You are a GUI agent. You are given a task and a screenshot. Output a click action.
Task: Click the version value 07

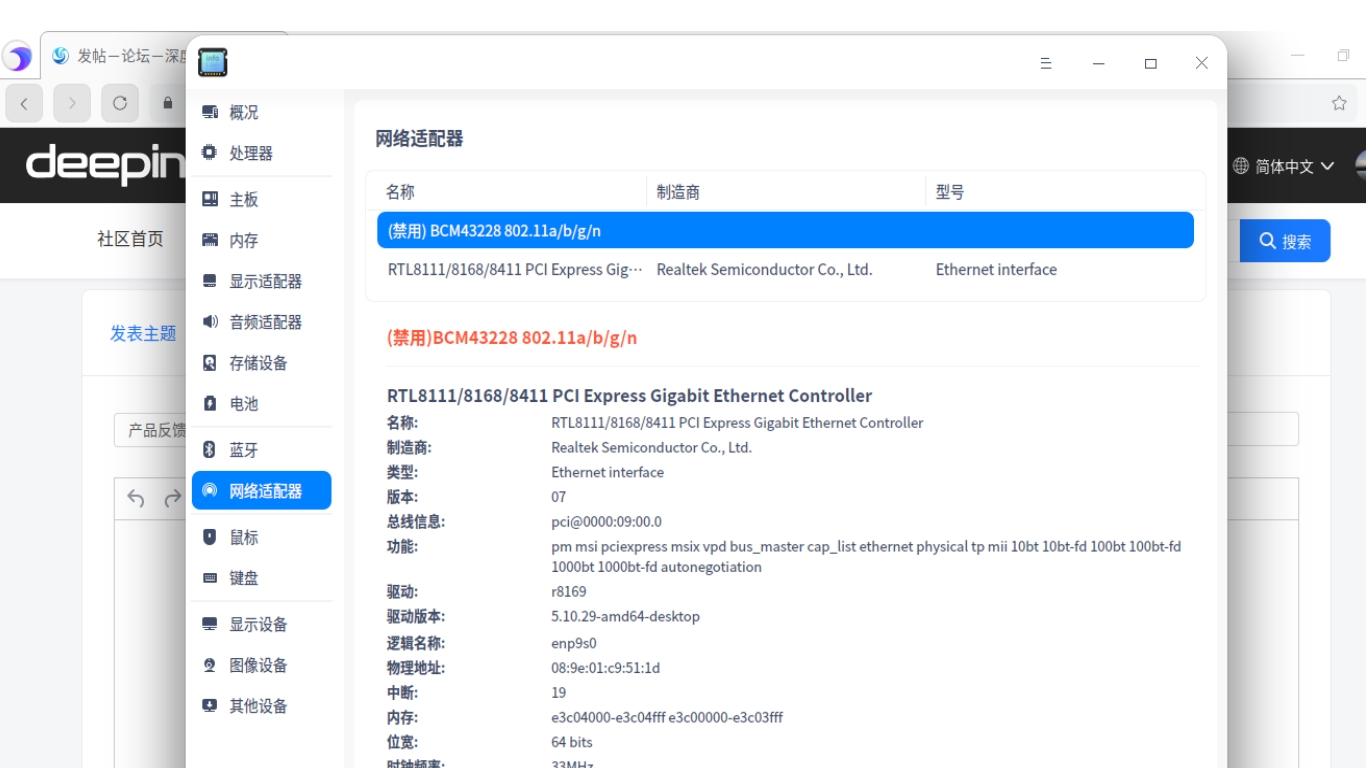pos(559,497)
